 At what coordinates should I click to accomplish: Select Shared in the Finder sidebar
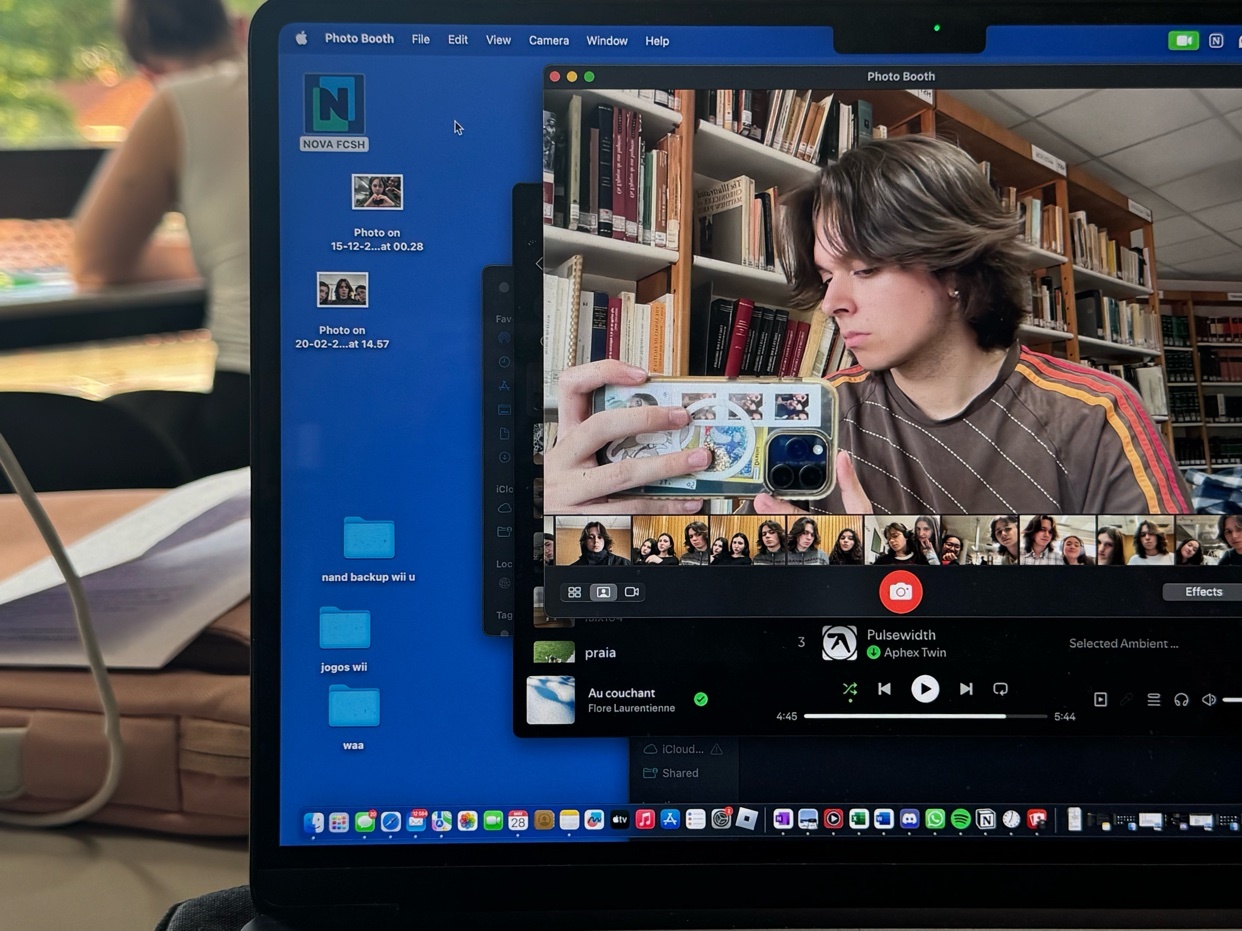tap(671, 773)
